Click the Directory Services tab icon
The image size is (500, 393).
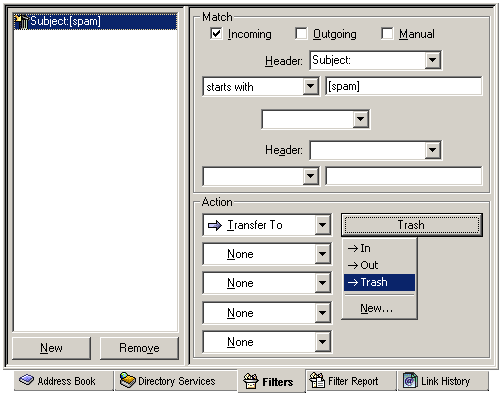click(127, 380)
